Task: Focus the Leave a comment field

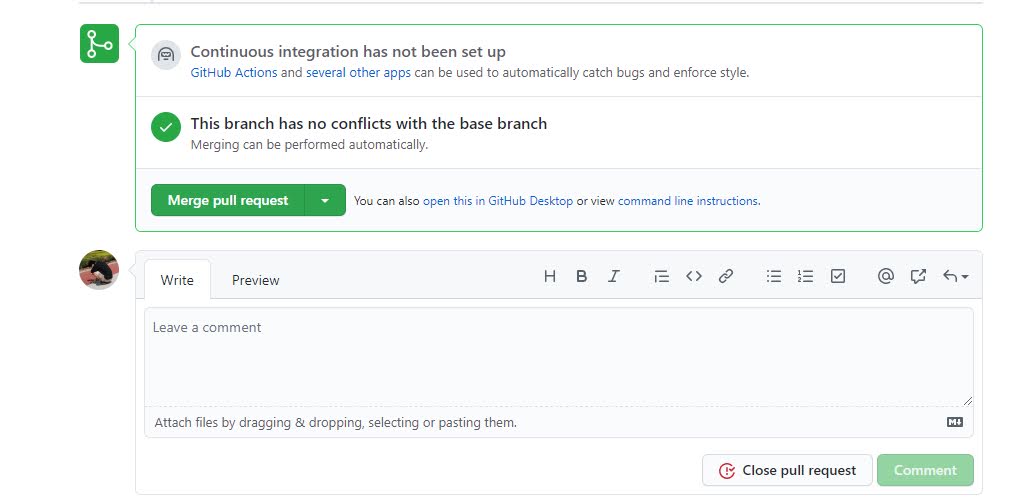Action: point(558,355)
